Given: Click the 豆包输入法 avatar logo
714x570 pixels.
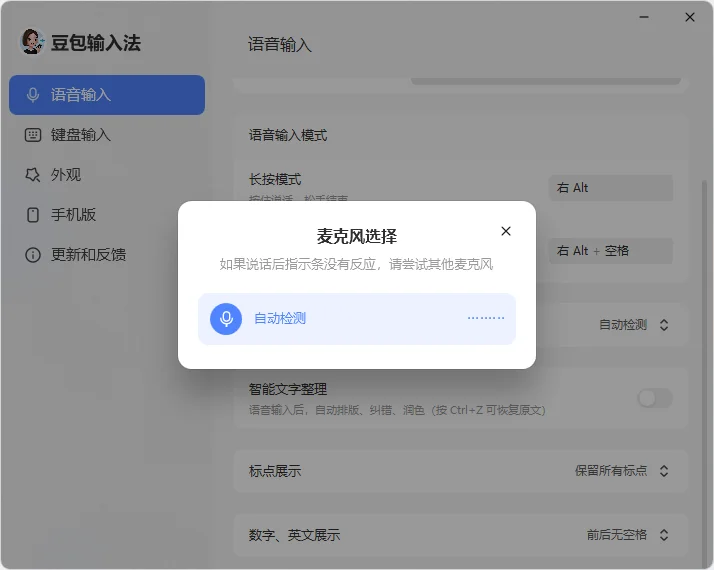Looking at the screenshot, I should [x=32, y=42].
